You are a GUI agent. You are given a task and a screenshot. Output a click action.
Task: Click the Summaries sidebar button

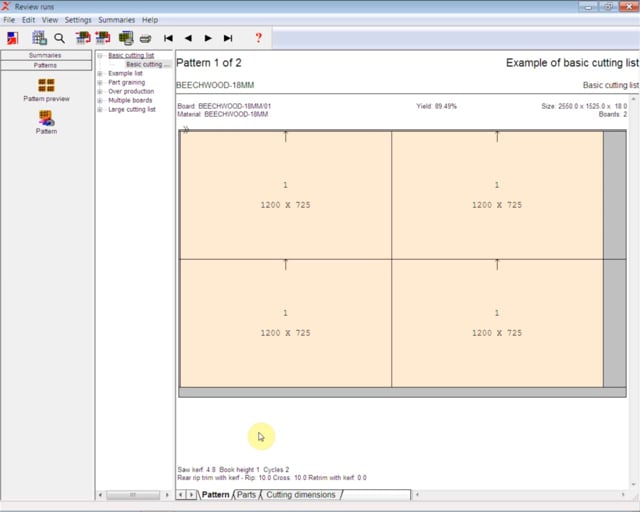coord(46,55)
